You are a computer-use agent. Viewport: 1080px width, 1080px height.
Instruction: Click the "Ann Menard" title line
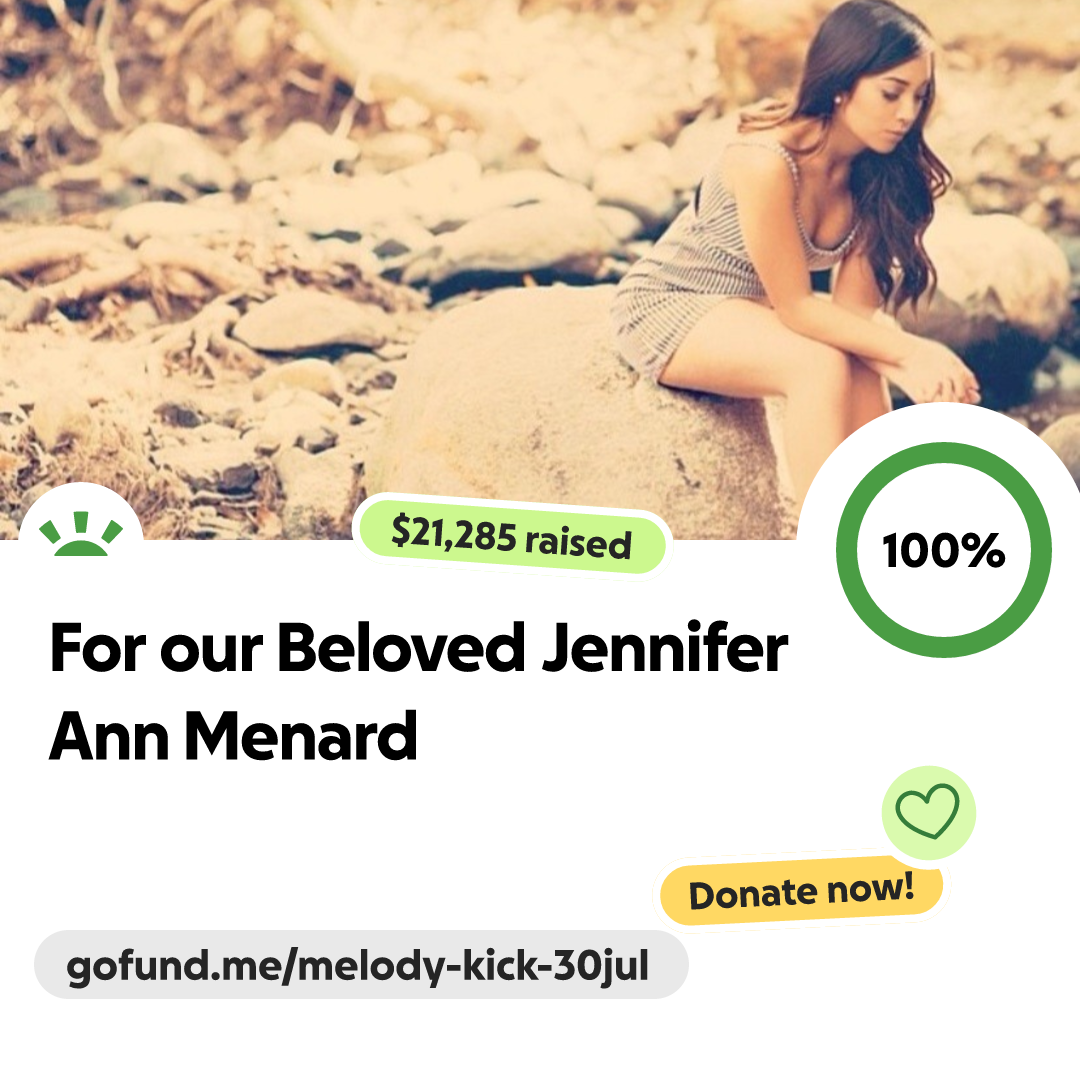pyautogui.click(x=233, y=736)
